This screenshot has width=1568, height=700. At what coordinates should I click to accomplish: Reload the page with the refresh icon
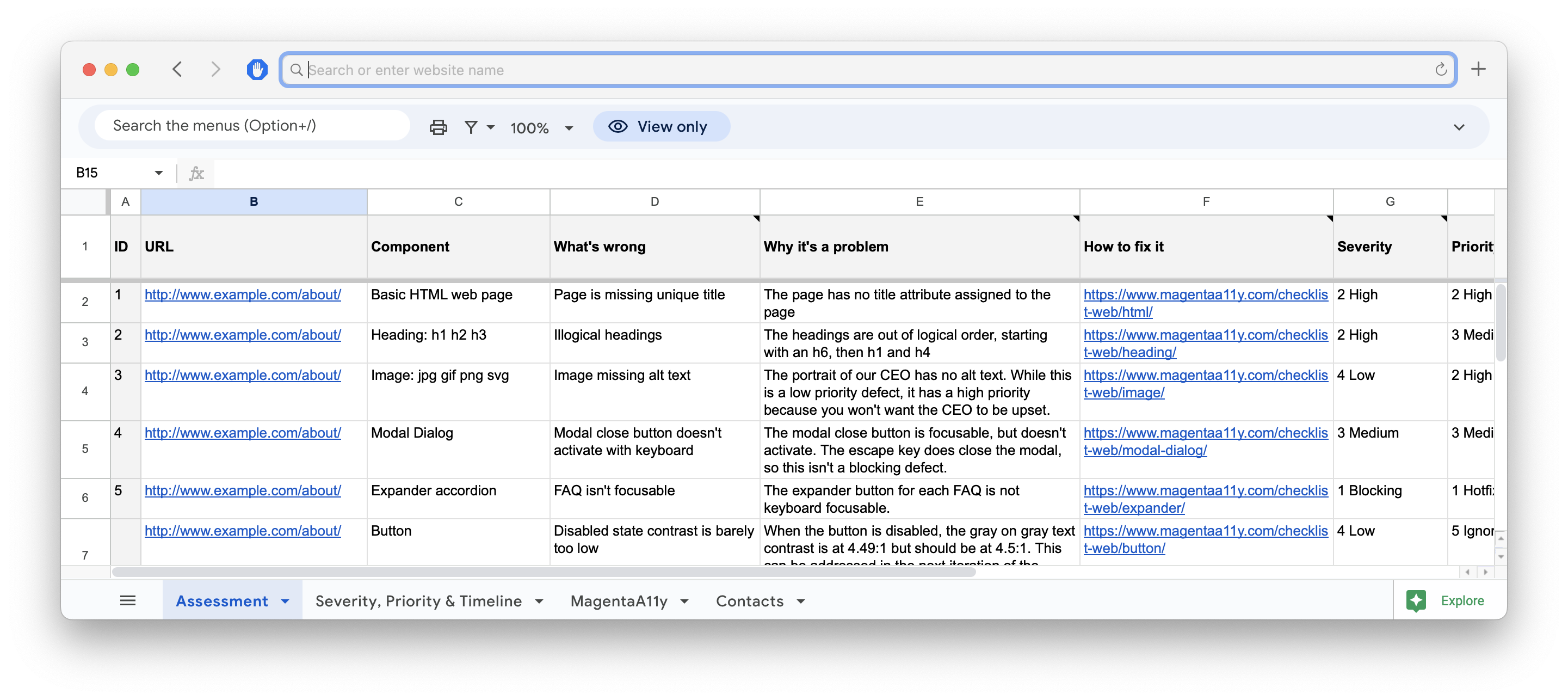tap(1440, 70)
